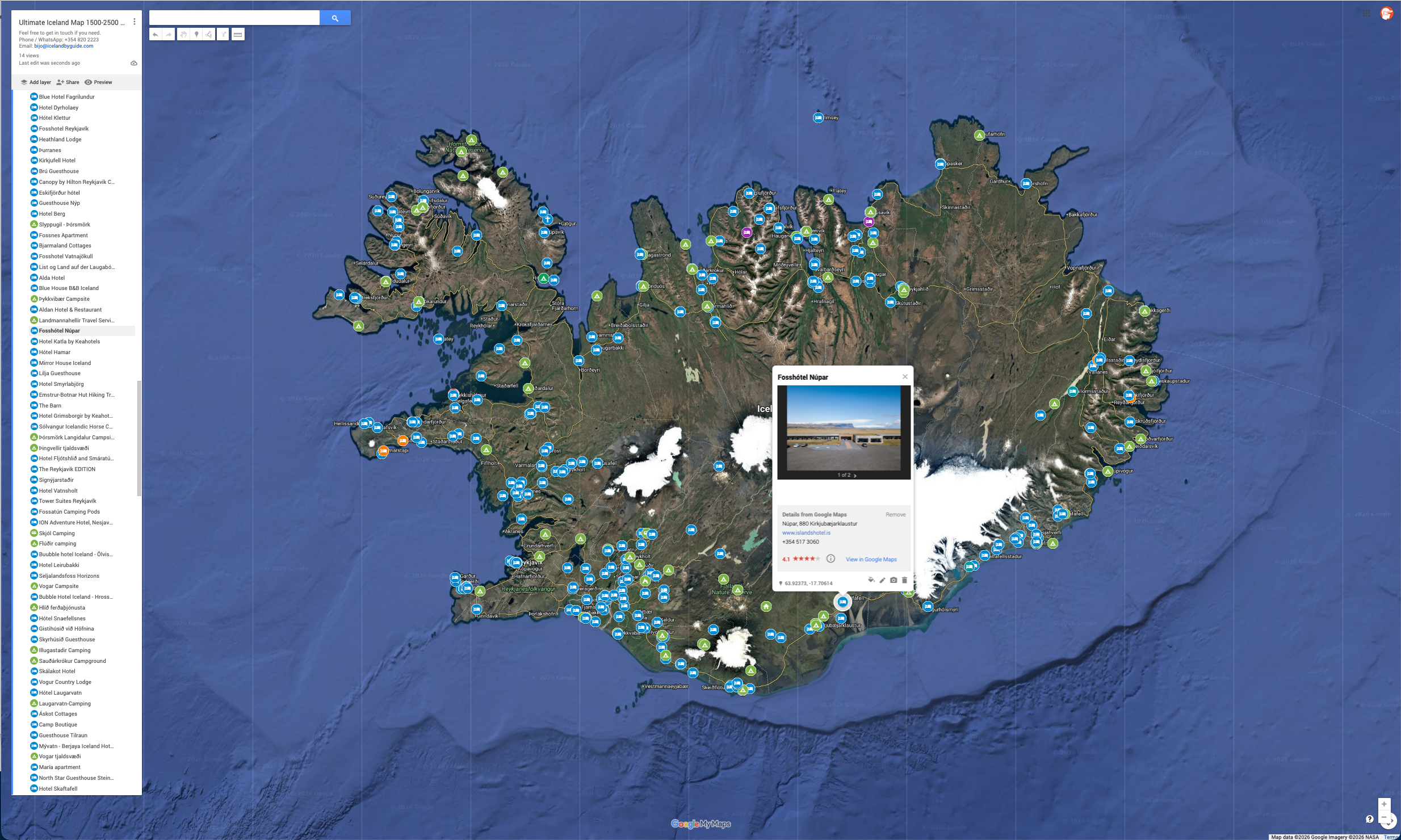
Task: Close the Fosshótel Núpar info popup
Action: tap(905, 377)
